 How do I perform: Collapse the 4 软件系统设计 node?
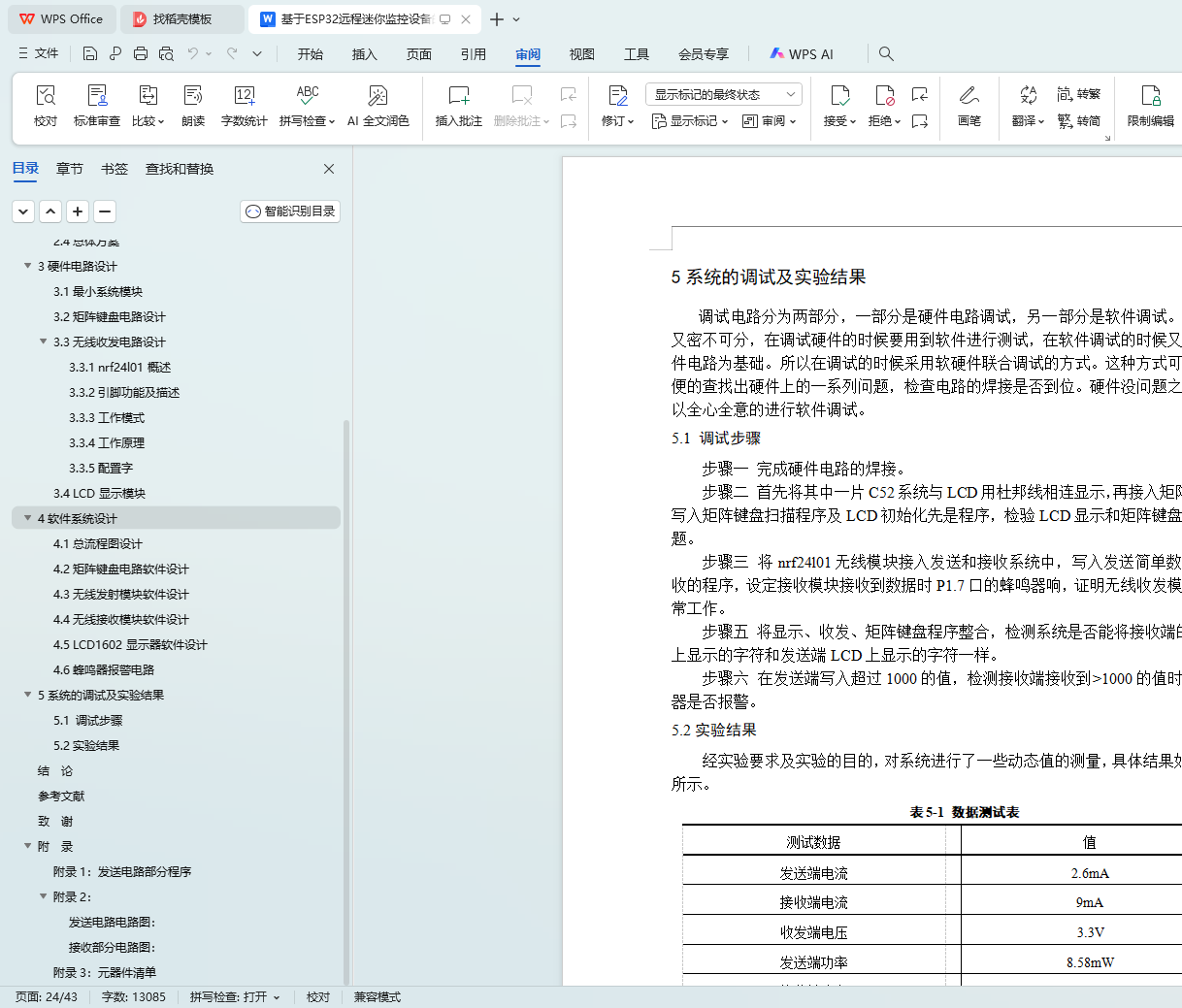click(x=28, y=518)
